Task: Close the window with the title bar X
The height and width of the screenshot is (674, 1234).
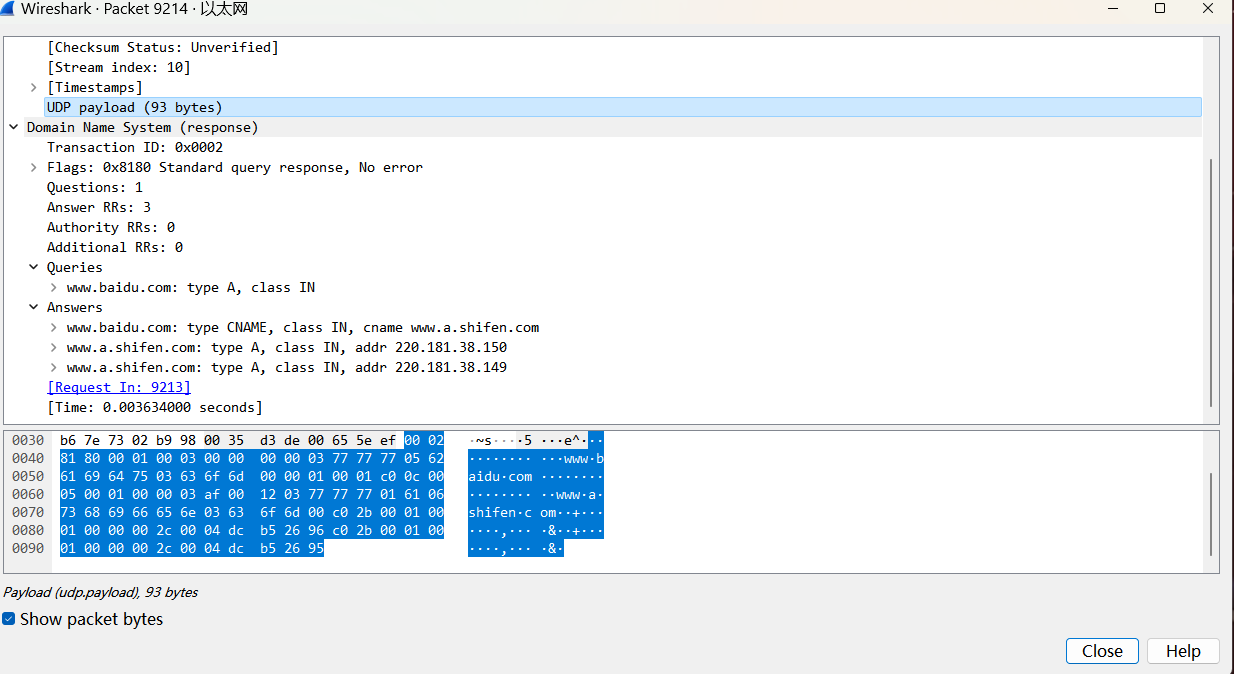Action: click(x=1208, y=9)
